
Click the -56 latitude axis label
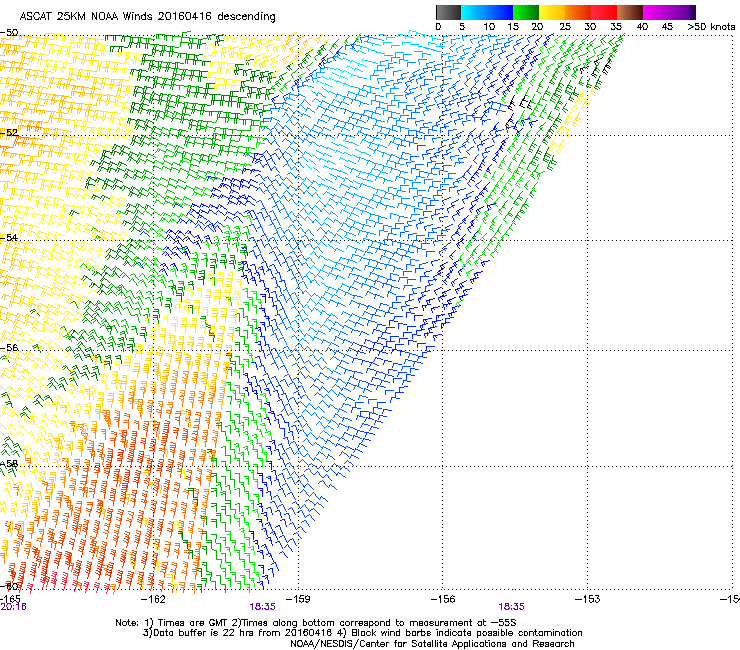point(9,347)
